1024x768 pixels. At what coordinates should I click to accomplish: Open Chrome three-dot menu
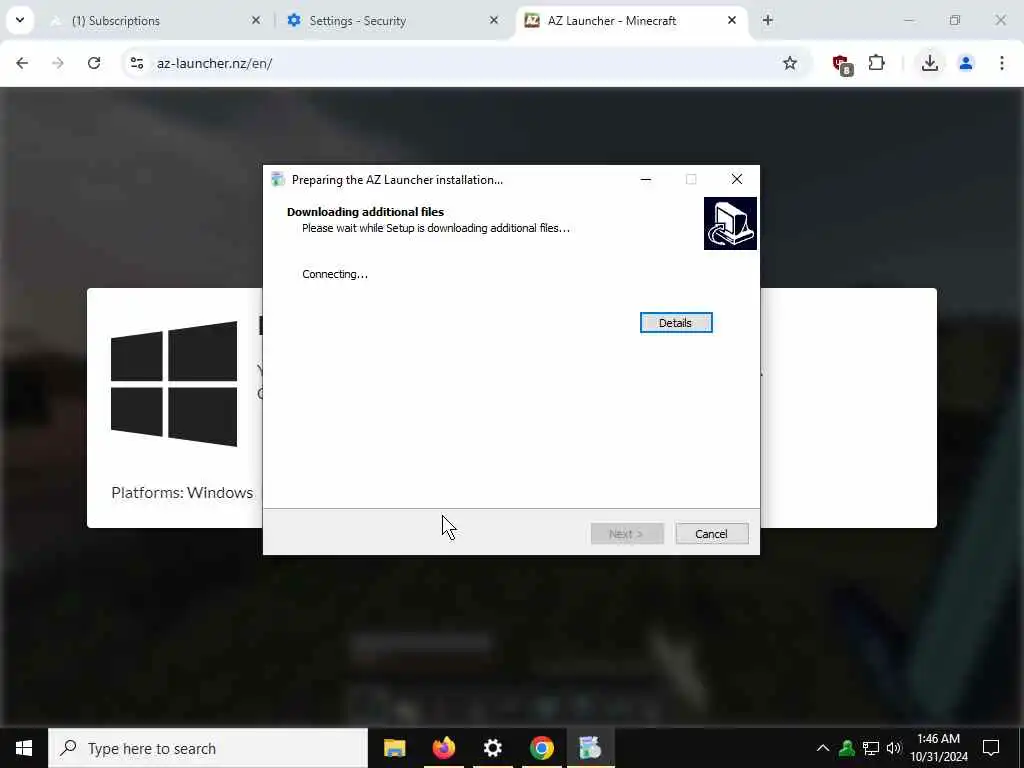tap(1002, 63)
